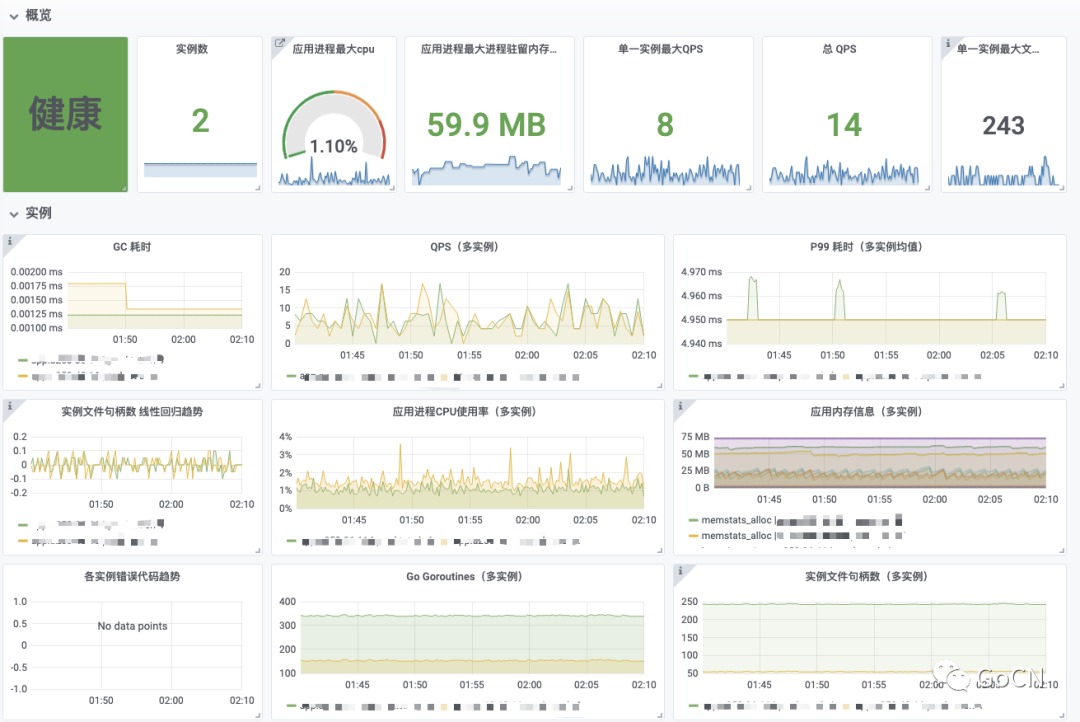Open 应用内存信息(多实例) panel title menu
Viewport: 1080px width, 722px height.
(866, 411)
